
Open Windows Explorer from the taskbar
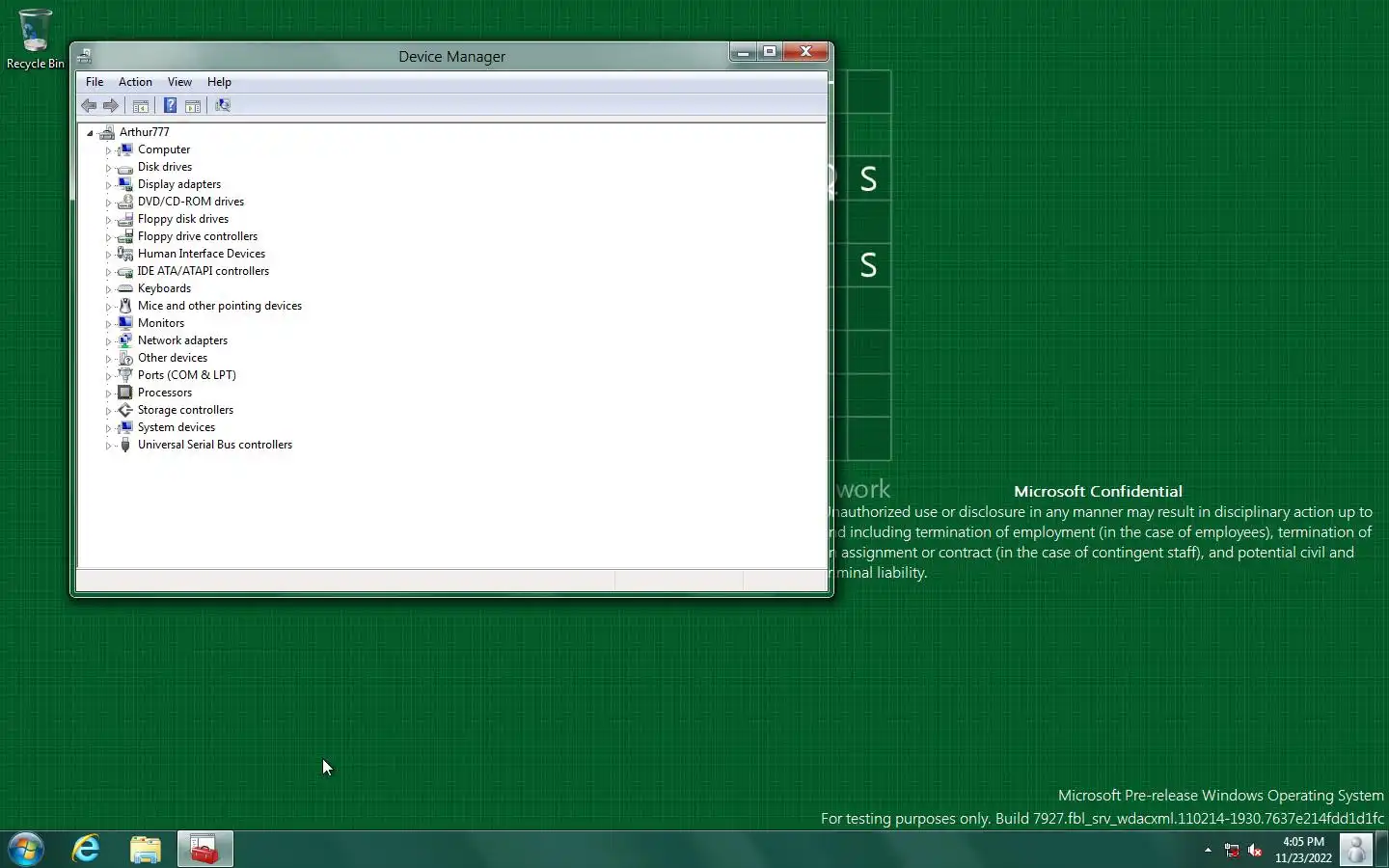tap(145, 850)
